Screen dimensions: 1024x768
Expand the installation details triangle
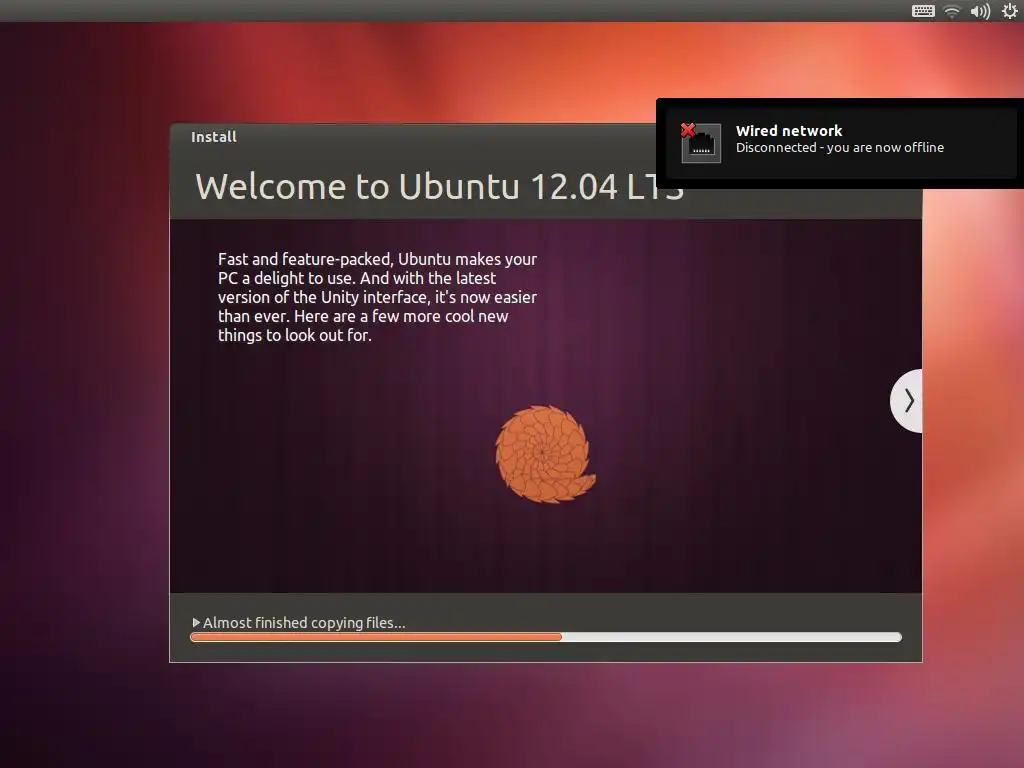click(196, 622)
